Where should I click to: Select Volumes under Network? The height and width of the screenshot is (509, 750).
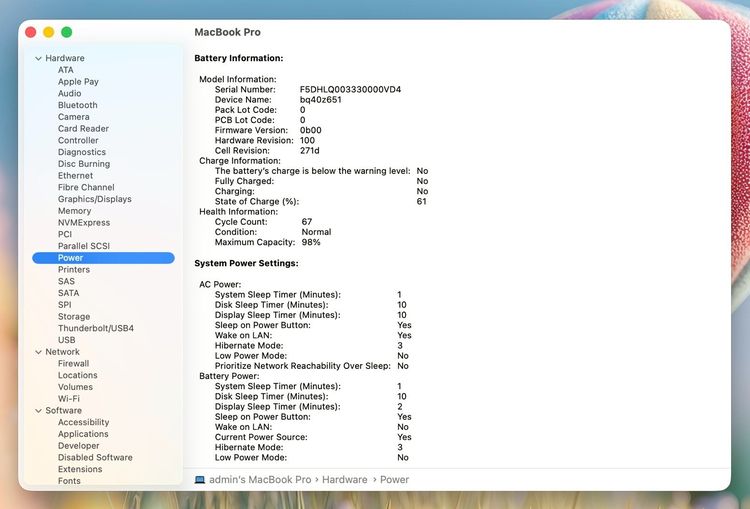75,387
